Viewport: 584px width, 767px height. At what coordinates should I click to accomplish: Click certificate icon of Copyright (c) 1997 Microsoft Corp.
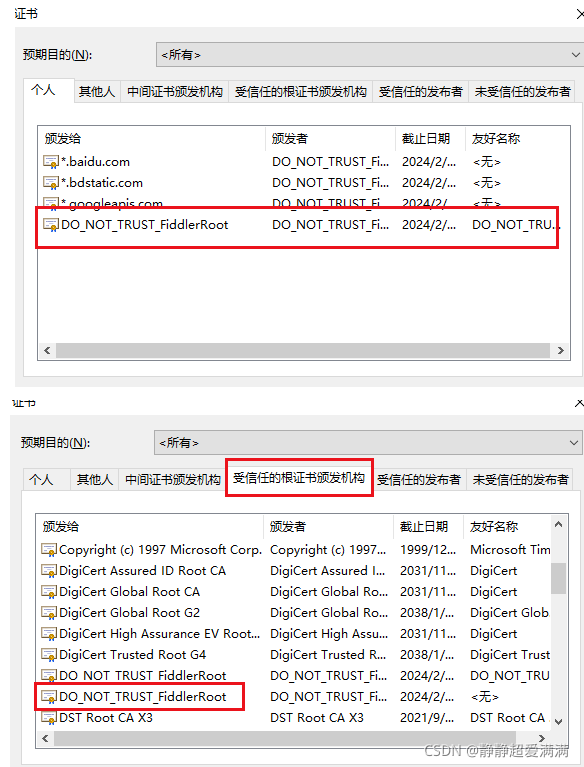49,550
